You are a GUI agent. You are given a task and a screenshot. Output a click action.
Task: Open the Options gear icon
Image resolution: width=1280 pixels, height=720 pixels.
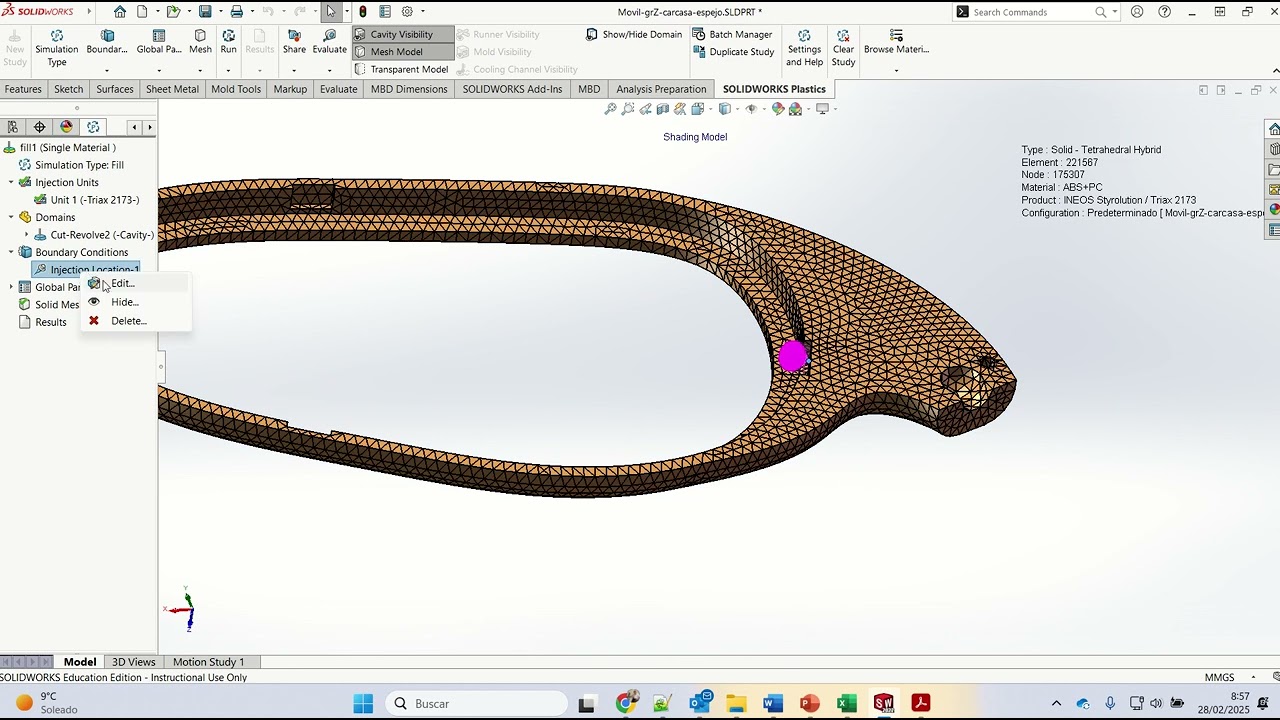[x=407, y=12]
